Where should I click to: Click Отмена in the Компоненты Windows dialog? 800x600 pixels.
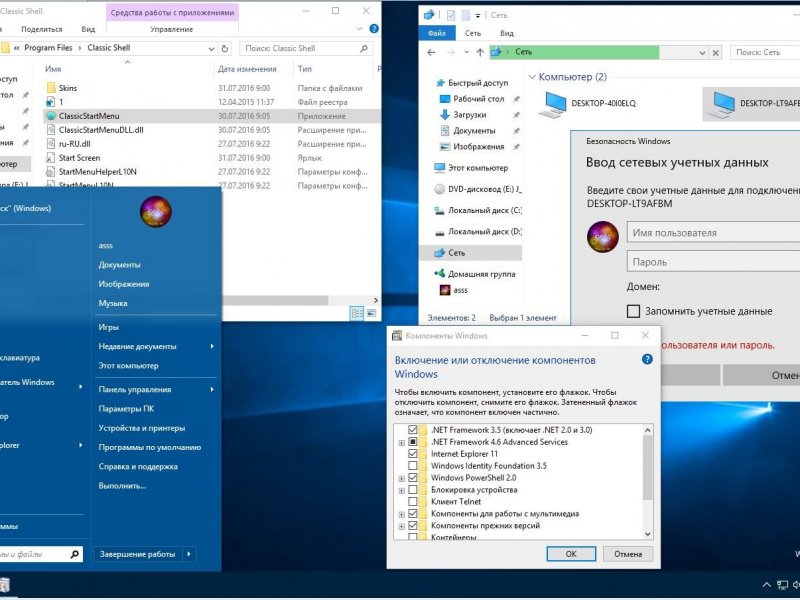628,554
